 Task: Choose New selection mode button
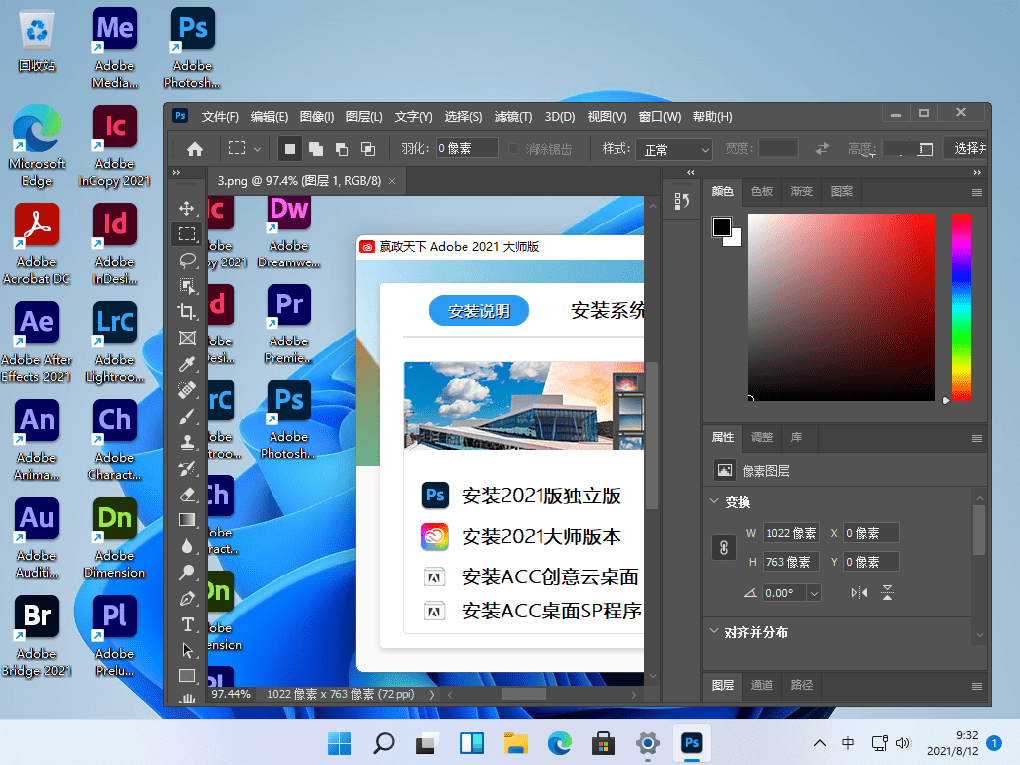pos(290,149)
